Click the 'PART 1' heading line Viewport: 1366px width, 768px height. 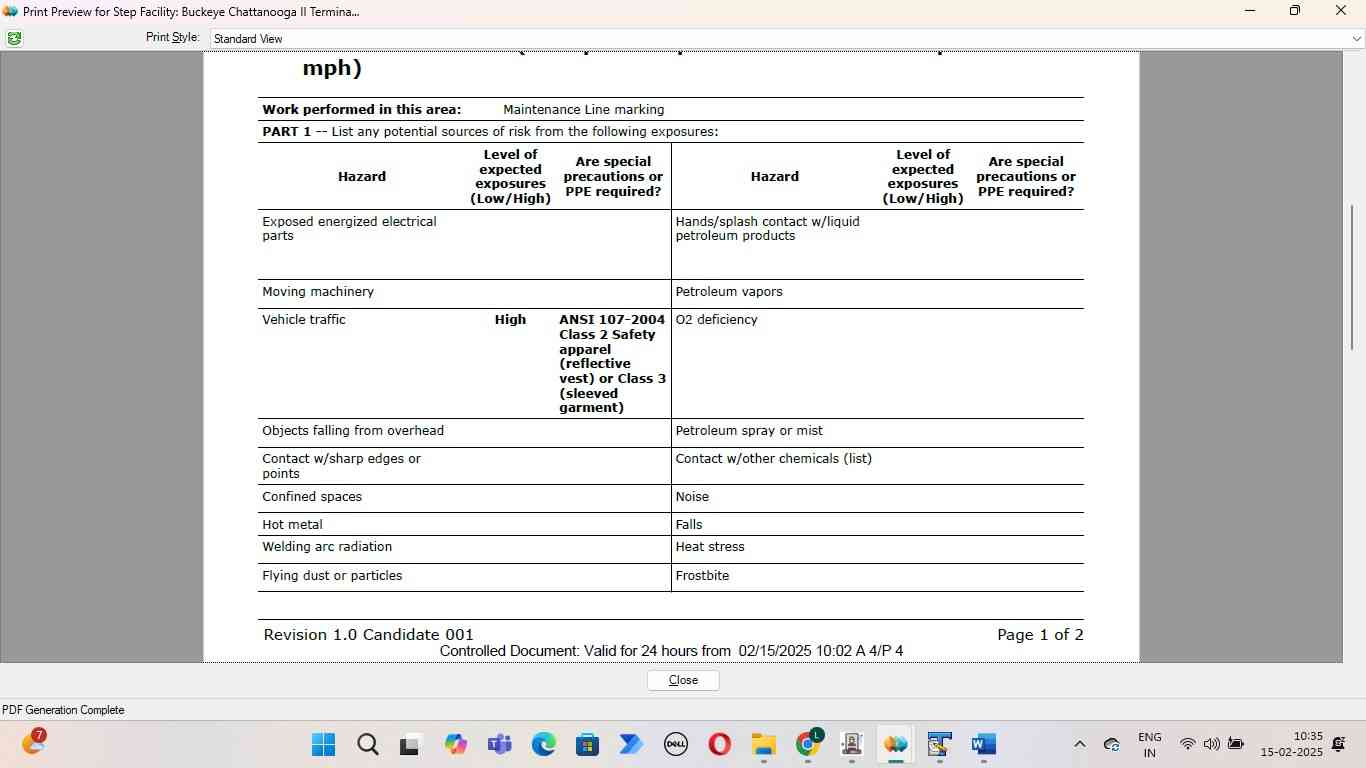click(x=490, y=132)
